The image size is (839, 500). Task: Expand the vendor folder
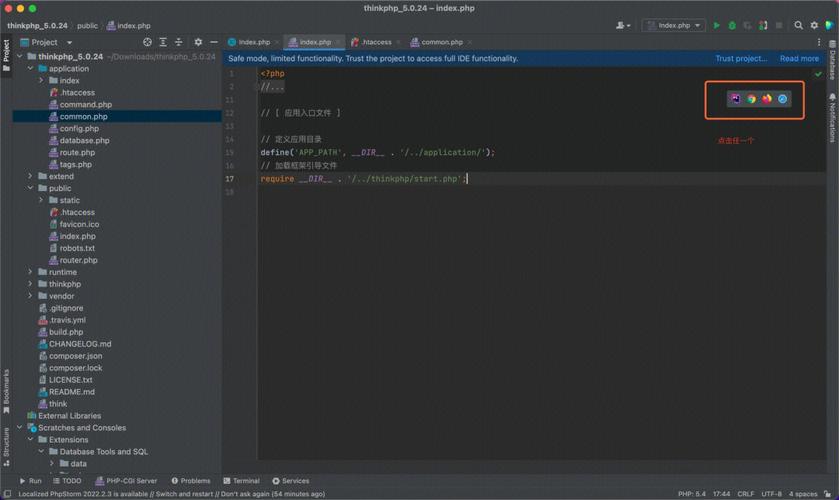[x=30, y=296]
